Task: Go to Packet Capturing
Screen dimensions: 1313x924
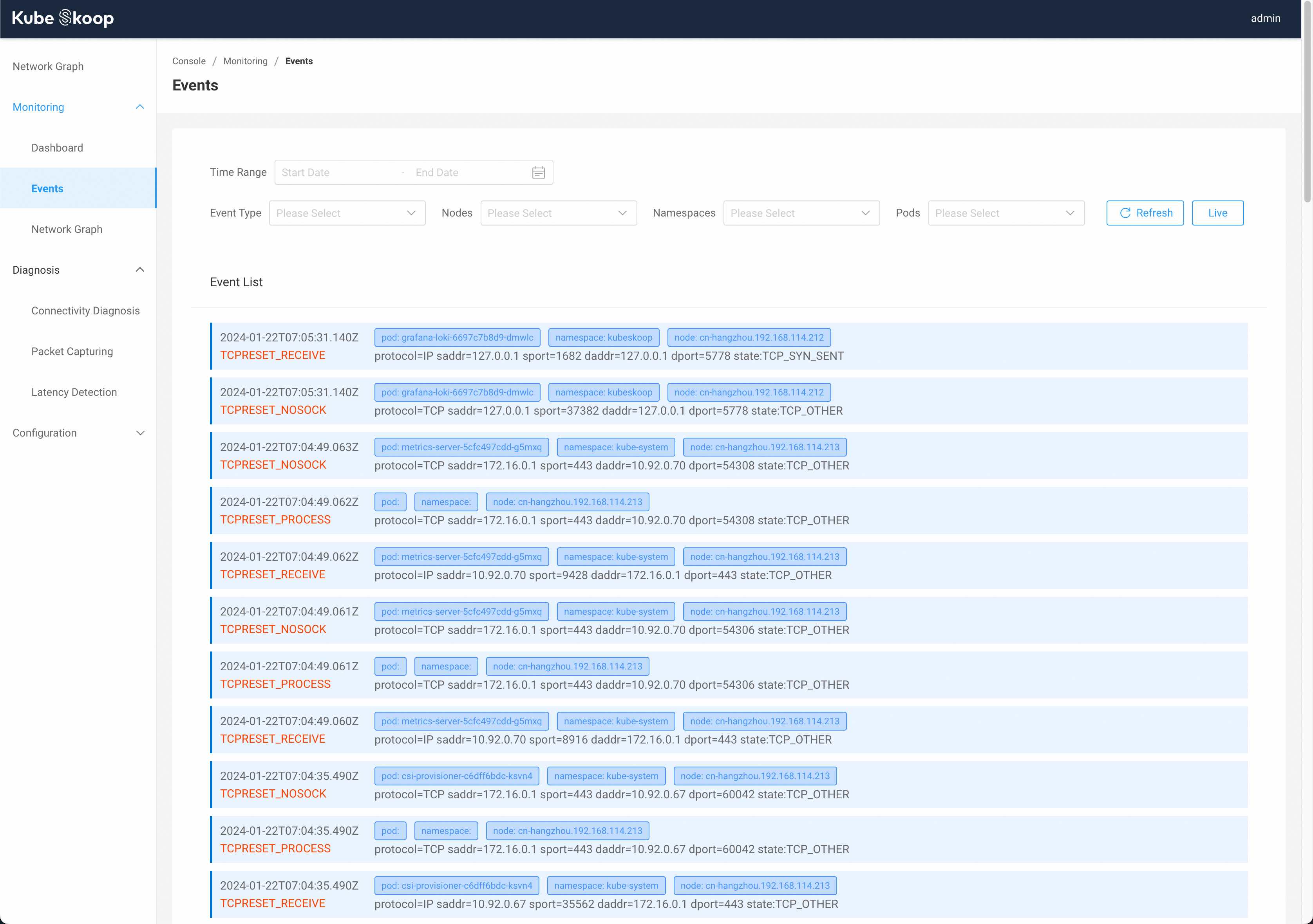Action: coord(72,352)
